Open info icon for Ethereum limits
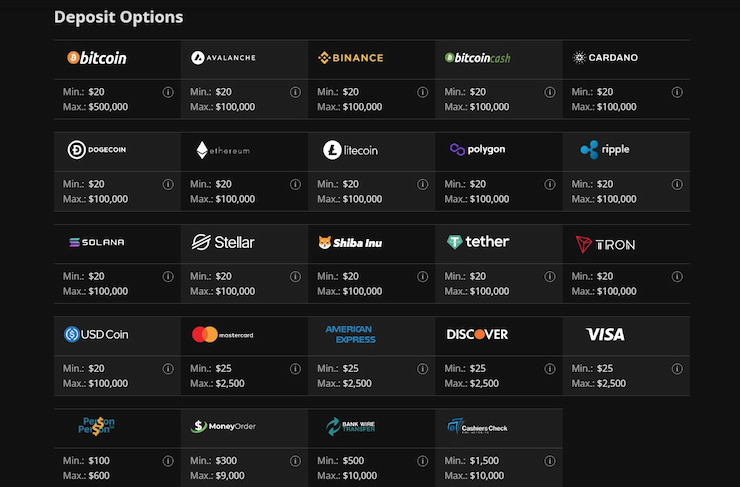 pos(295,184)
